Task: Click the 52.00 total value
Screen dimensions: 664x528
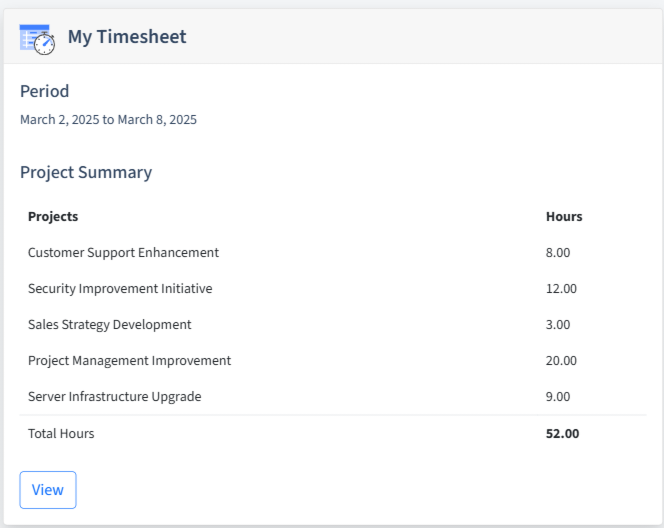Action: tap(563, 434)
